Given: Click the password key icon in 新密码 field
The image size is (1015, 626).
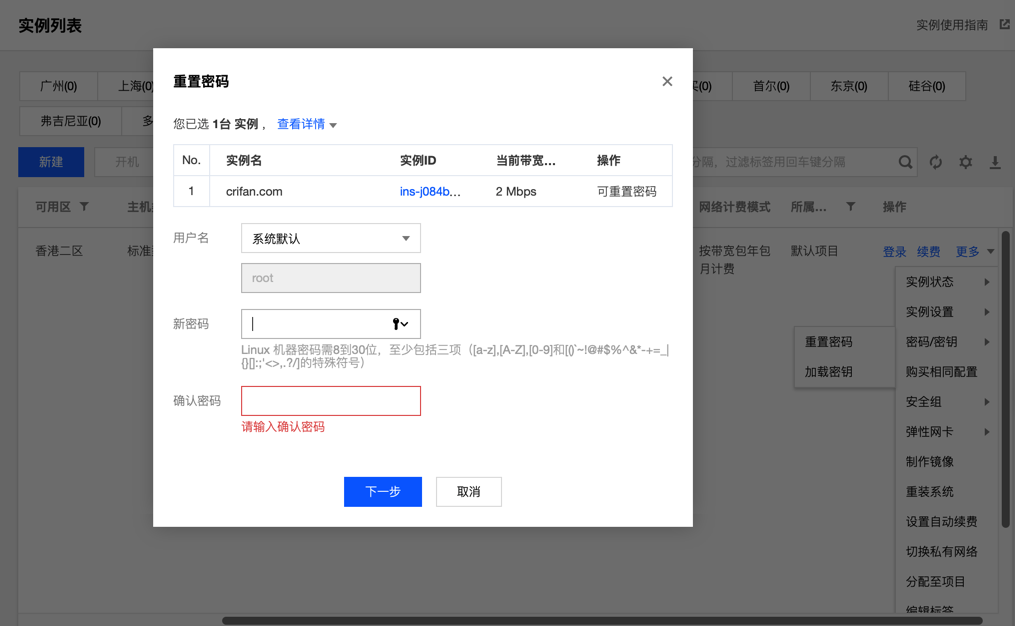Looking at the screenshot, I should (x=400, y=324).
